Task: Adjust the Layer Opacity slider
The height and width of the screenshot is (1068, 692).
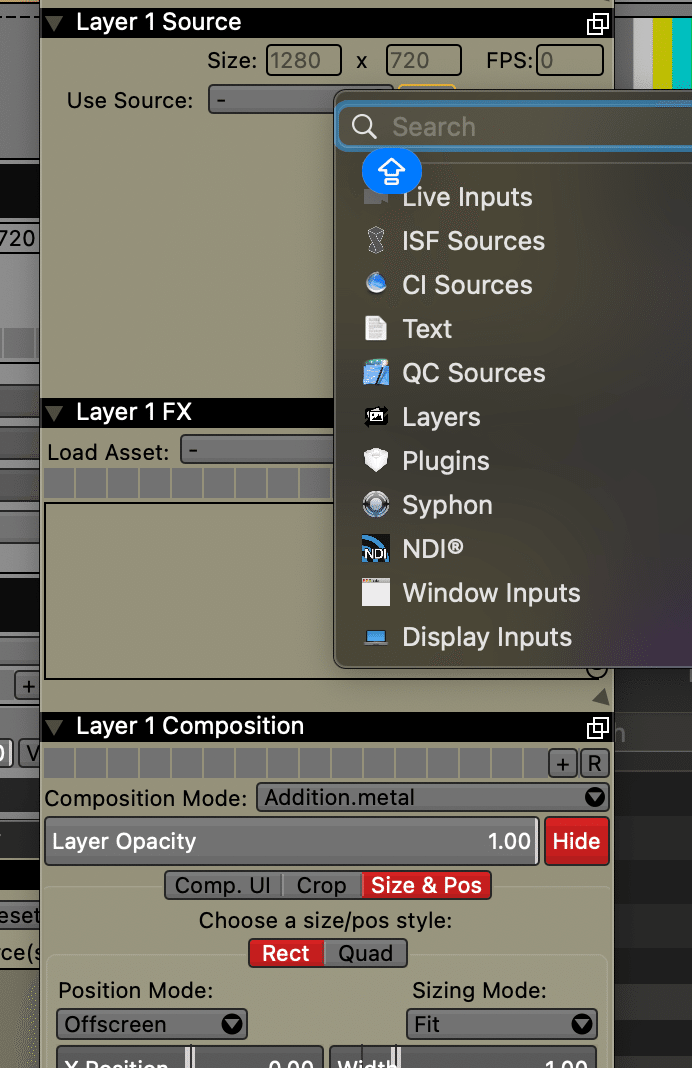Action: tap(291, 841)
